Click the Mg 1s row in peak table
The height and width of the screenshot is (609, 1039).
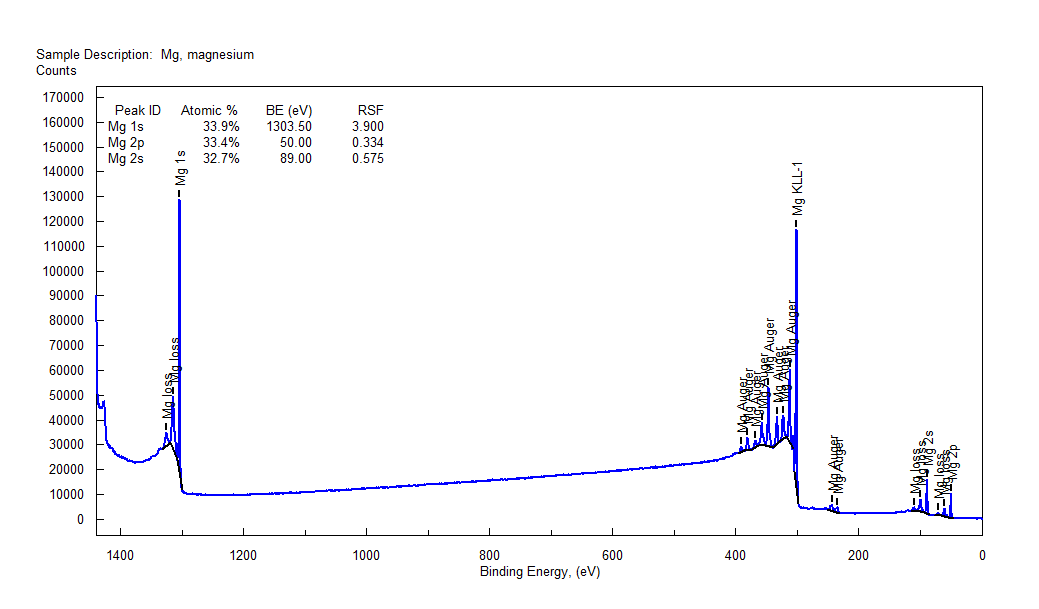click(126, 127)
